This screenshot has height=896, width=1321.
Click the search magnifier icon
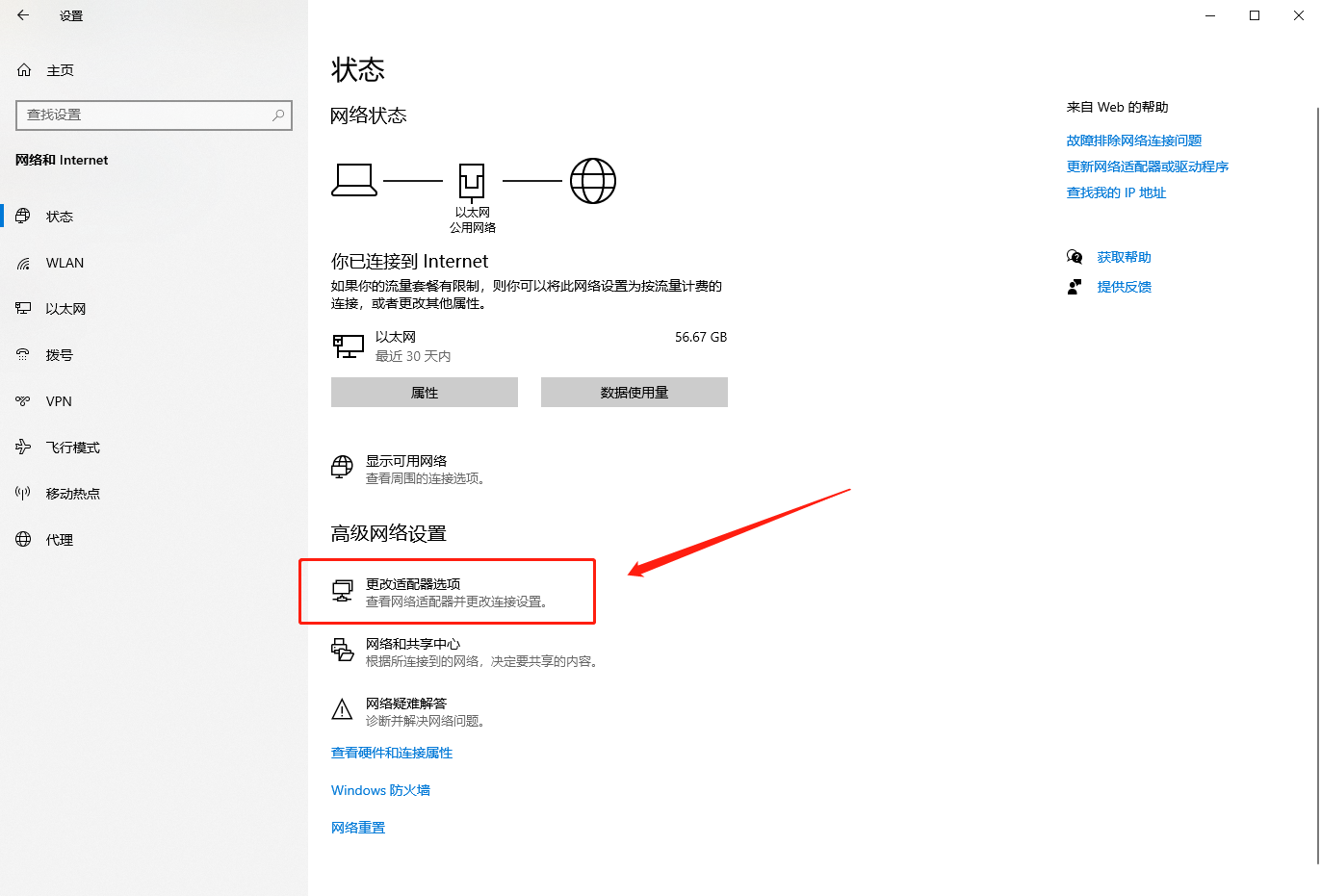pyautogui.click(x=278, y=115)
